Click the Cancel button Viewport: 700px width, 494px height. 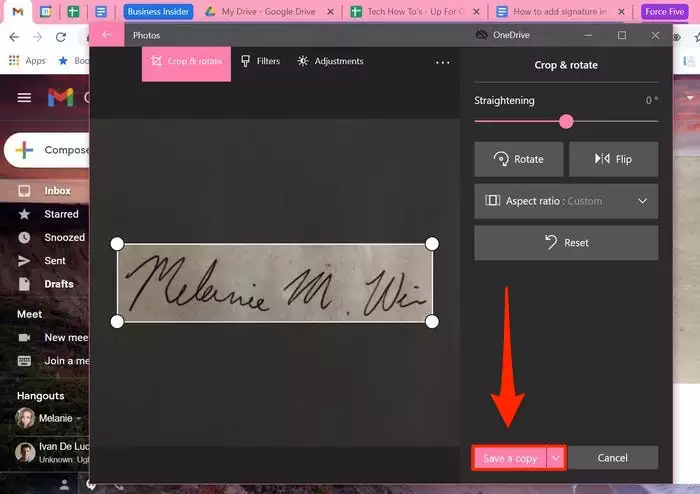tap(612, 458)
